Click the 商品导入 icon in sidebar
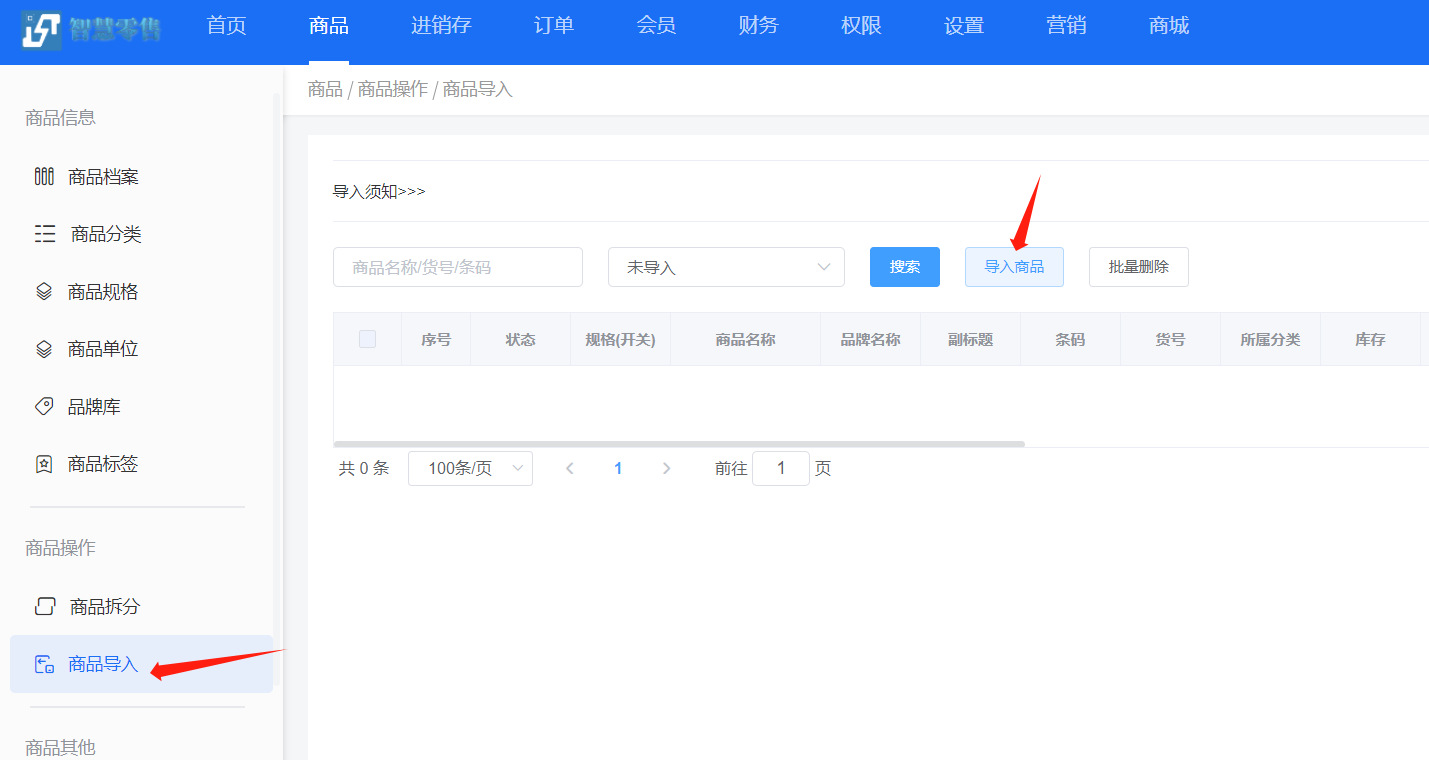The height and width of the screenshot is (760, 1429). coord(44,664)
